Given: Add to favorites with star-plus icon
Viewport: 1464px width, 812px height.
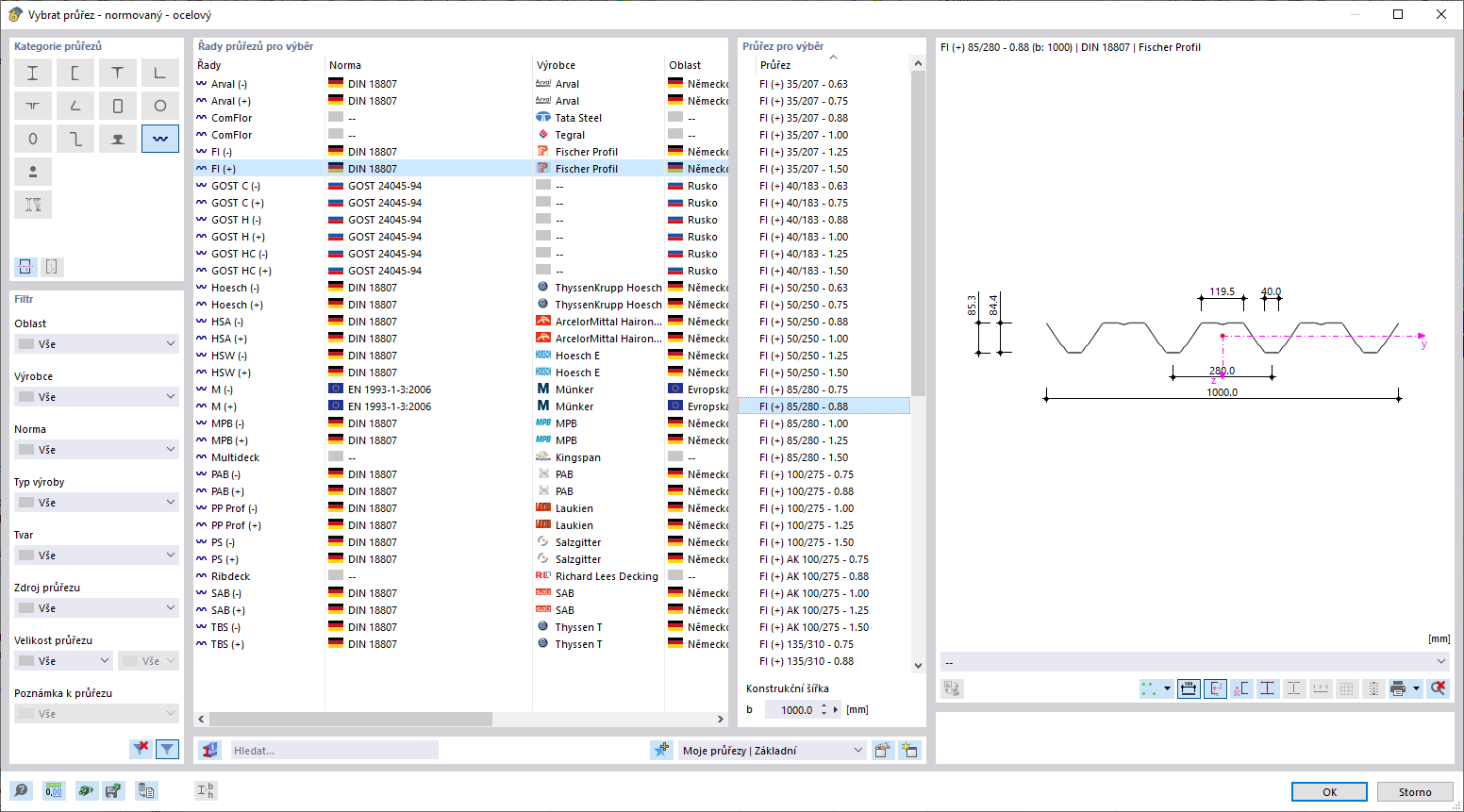Looking at the screenshot, I should coord(661,750).
